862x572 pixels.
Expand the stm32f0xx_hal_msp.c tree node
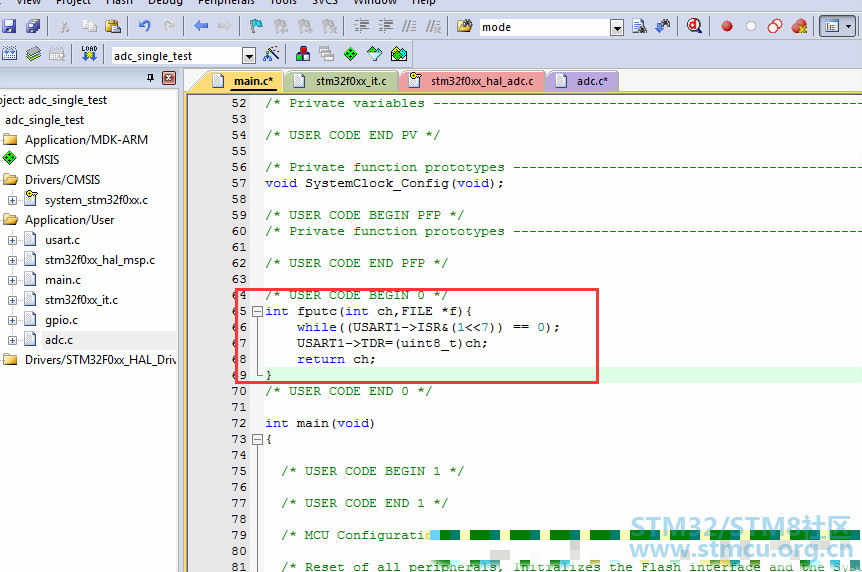[12, 260]
